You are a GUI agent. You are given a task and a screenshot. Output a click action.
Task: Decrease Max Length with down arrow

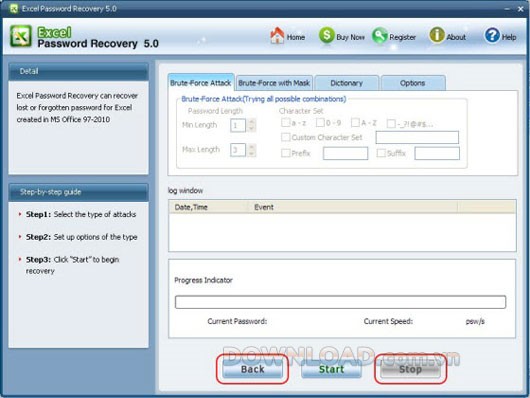251,154
